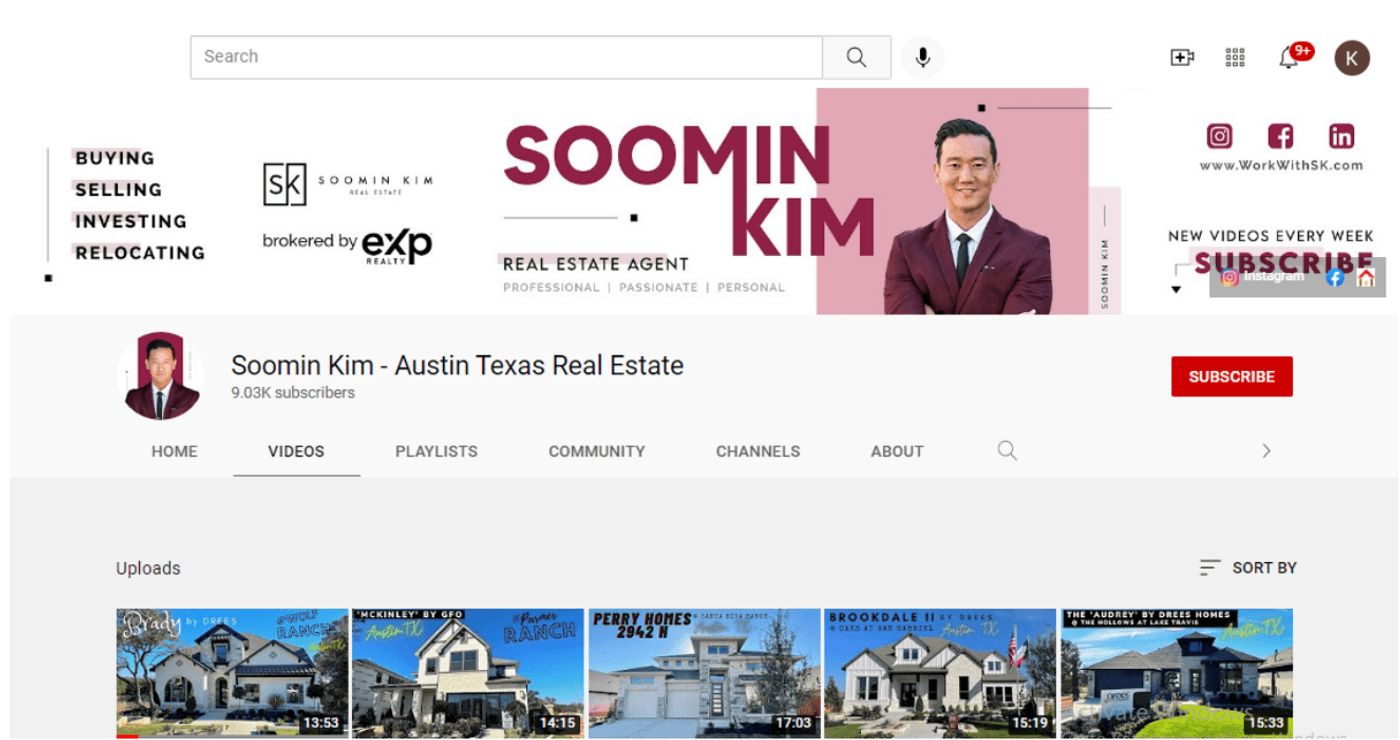Play the Audrey by Drees Homes video
Viewport: 1400px width, 740px height.
(1177, 674)
